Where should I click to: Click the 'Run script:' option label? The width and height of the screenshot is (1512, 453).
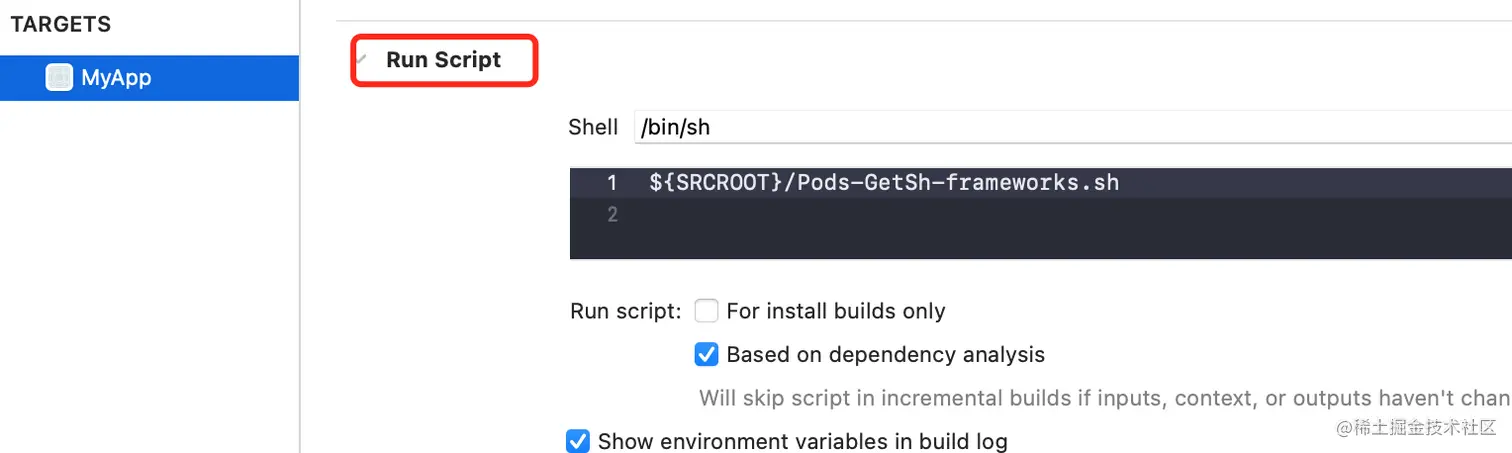(625, 311)
